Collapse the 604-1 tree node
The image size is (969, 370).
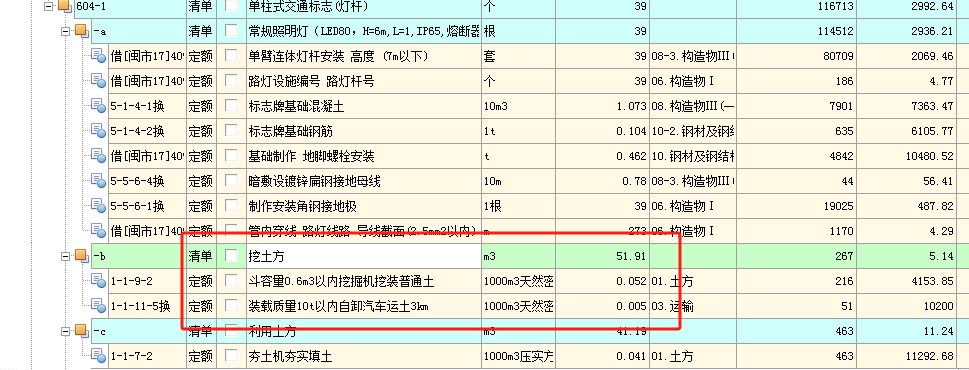pyautogui.click(x=48, y=6)
